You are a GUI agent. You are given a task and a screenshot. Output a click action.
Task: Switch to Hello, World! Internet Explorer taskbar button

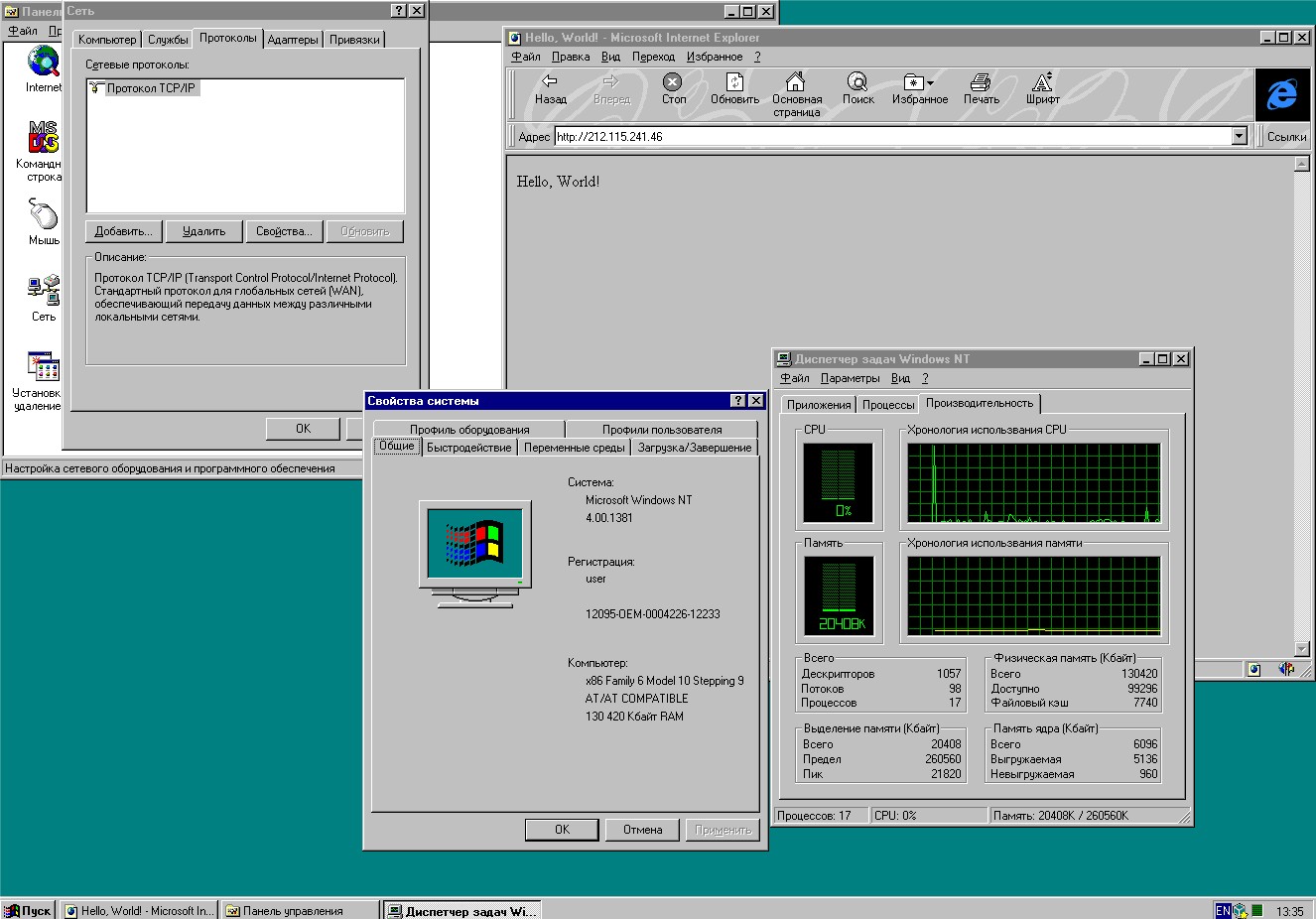click(x=138, y=910)
